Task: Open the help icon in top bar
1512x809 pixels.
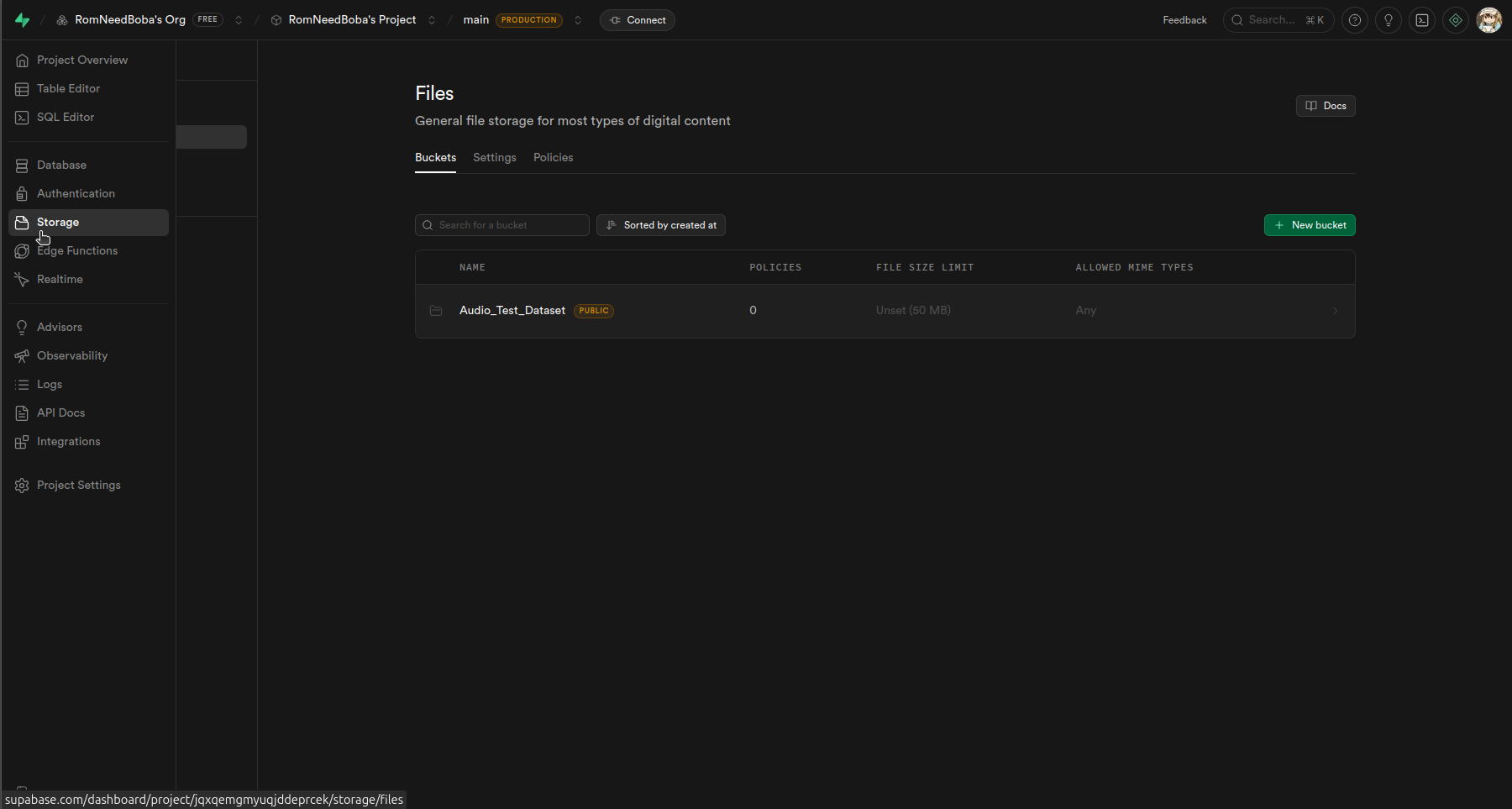Action: [x=1355, y=20]
